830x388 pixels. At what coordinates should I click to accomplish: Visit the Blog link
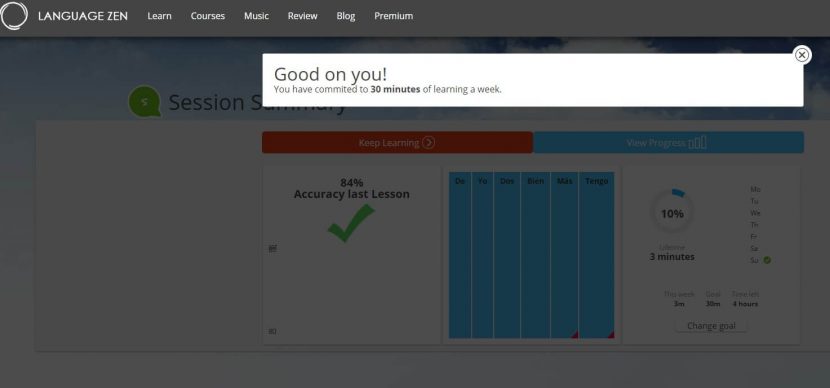346,16
